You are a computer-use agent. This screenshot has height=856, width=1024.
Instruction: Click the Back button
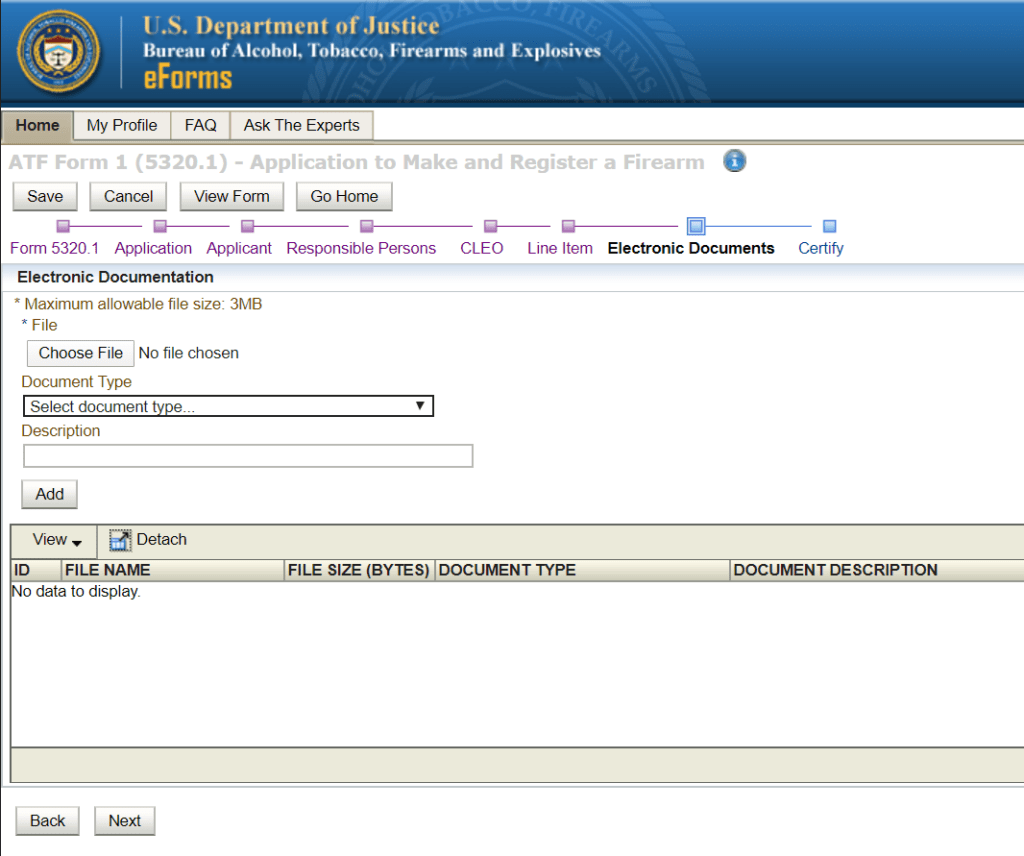point(48,821)
